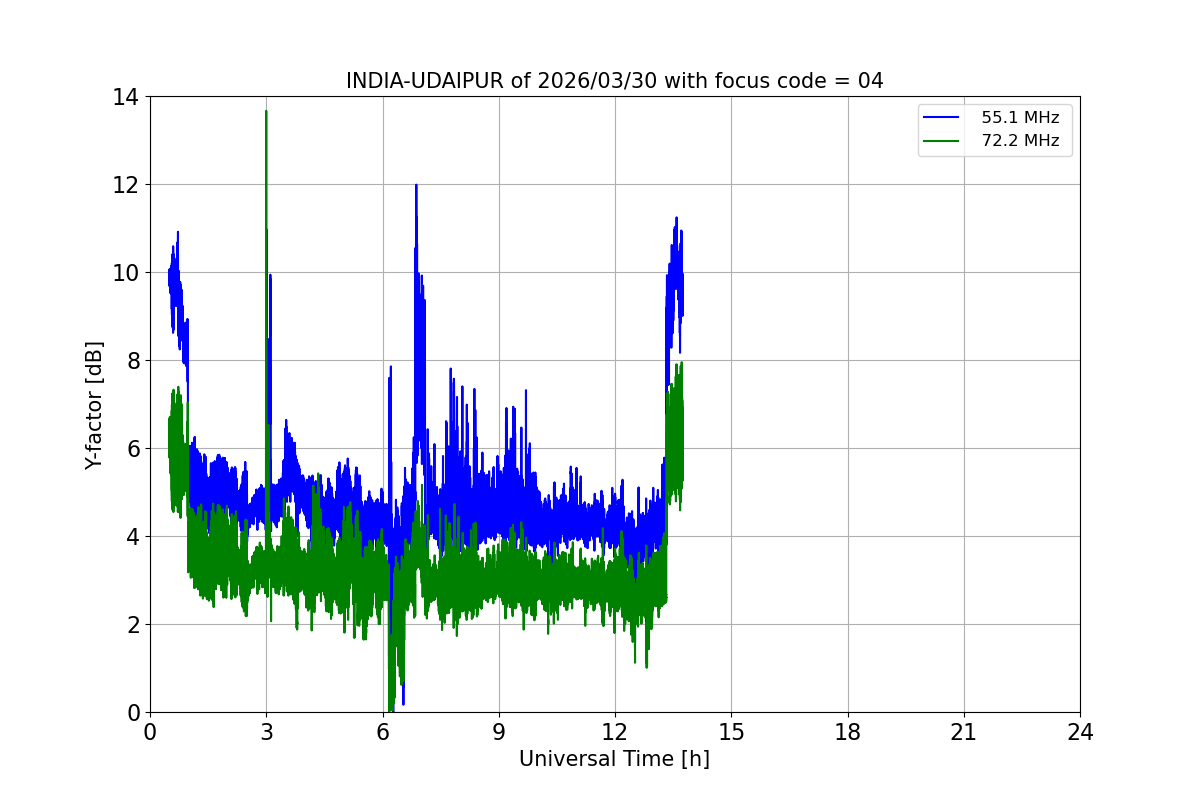The image size is (1200, 800).
Task: Click y-axis tick label 10
Action: tap(126, 273)
